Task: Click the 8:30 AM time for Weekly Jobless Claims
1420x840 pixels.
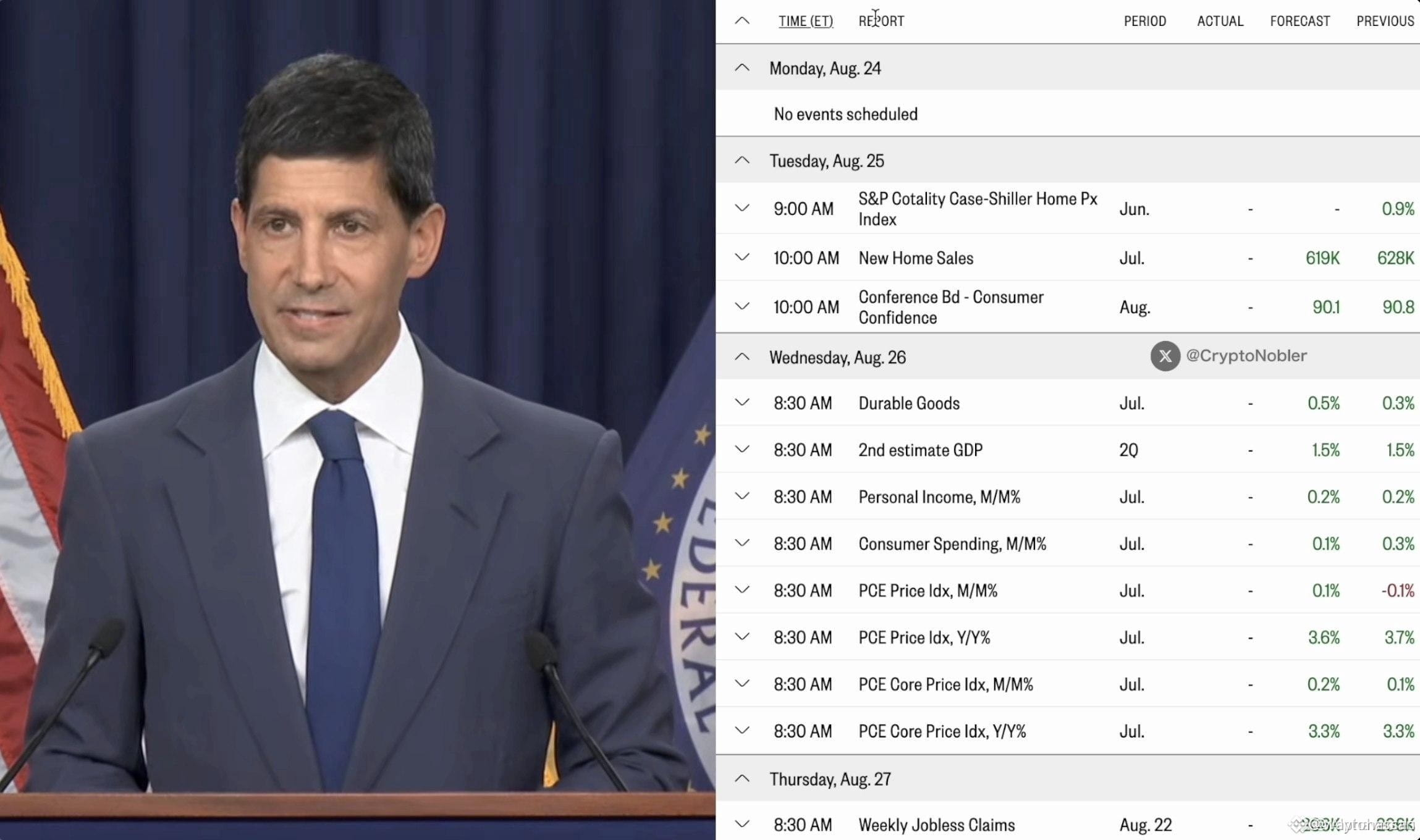Action: (803, 825)
